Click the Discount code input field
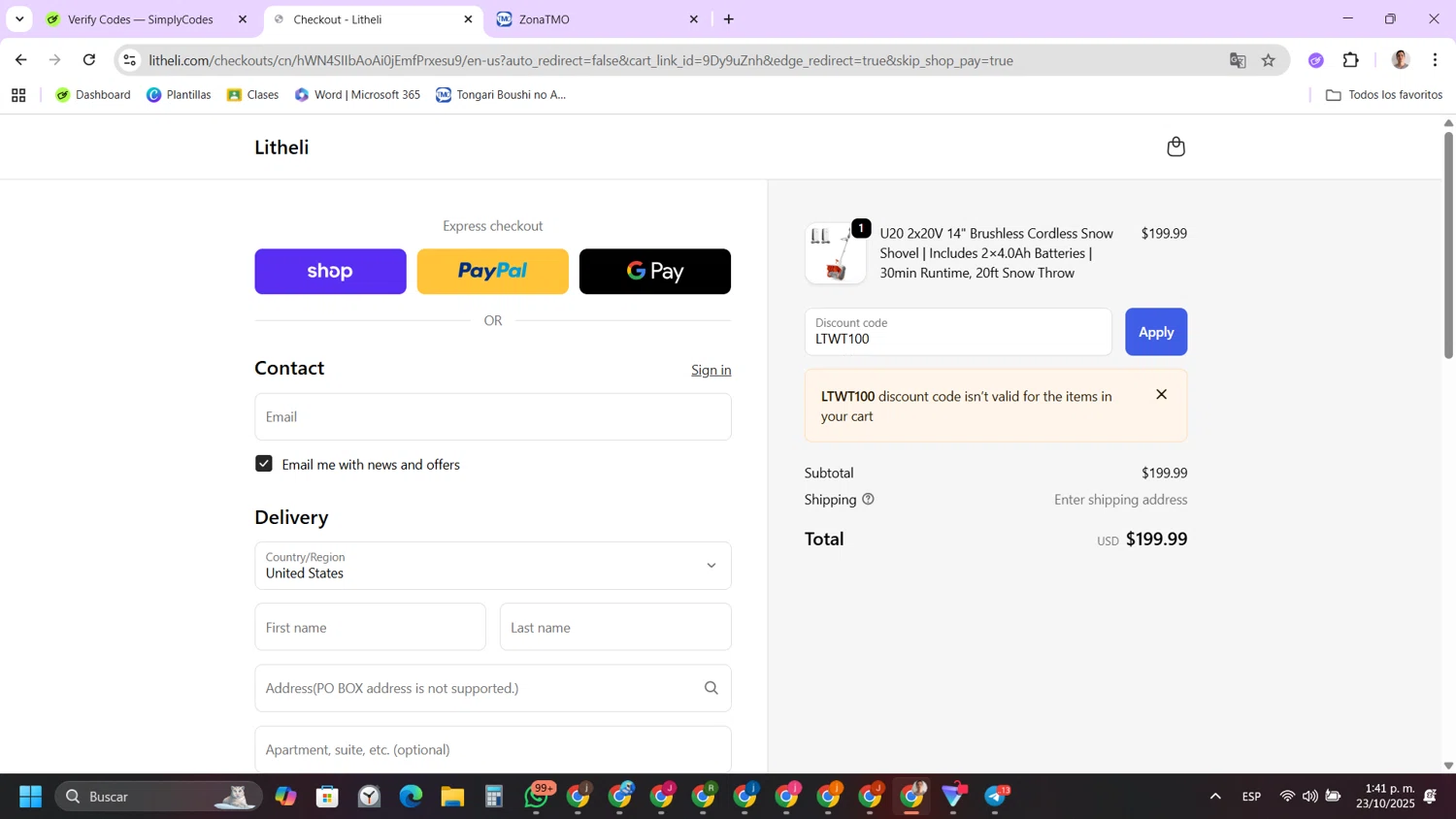 pos(958,332)
